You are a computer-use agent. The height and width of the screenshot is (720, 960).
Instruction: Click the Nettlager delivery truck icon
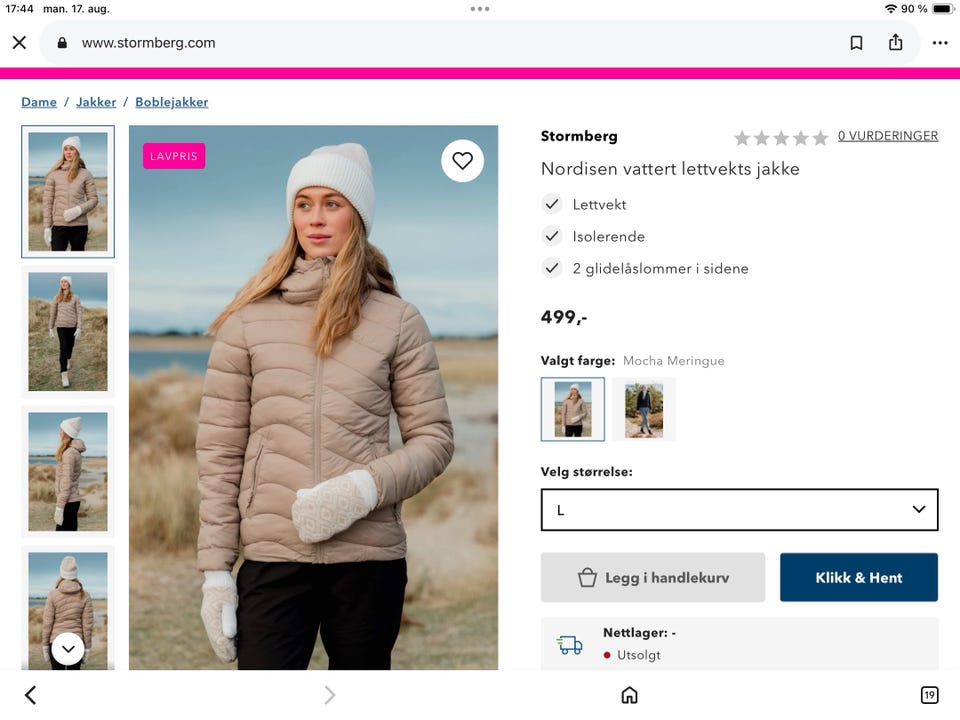tap(569, 645)
